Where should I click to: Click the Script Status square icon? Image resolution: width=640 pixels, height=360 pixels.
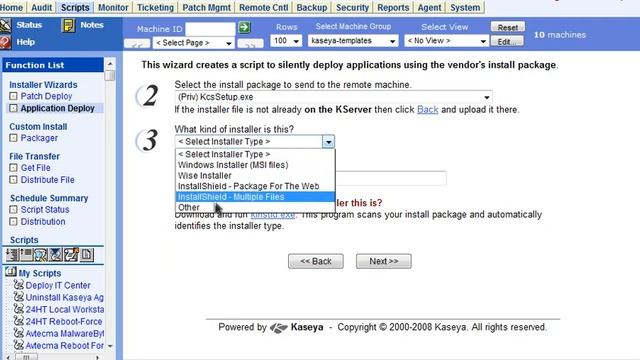(13, 209)
